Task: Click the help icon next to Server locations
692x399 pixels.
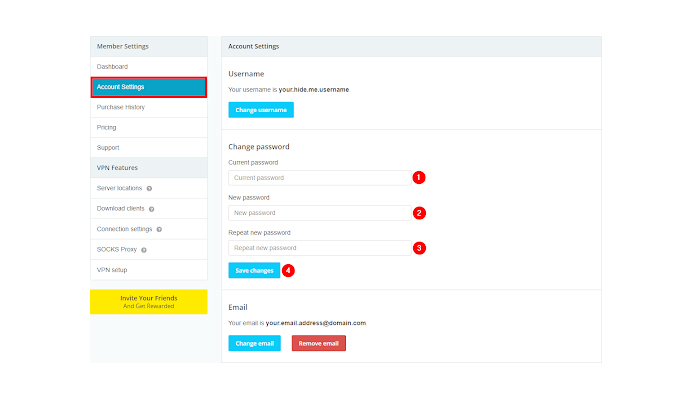Action: (149, 188)
